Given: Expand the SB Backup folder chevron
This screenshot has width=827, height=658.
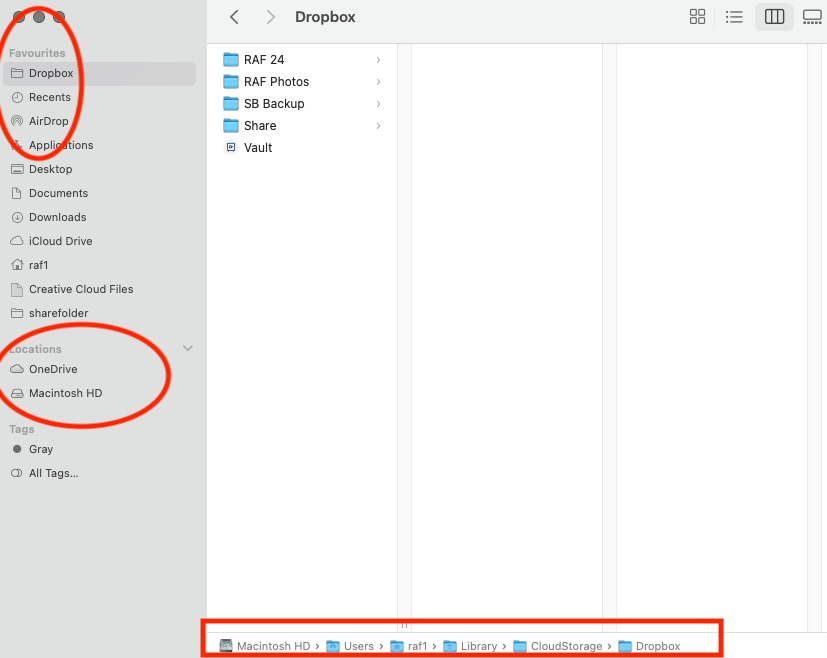Looking at the screenshot, I should click(377, 103).
